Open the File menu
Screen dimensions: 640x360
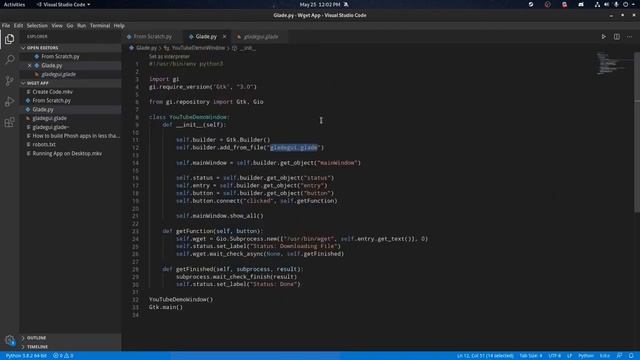6,26
